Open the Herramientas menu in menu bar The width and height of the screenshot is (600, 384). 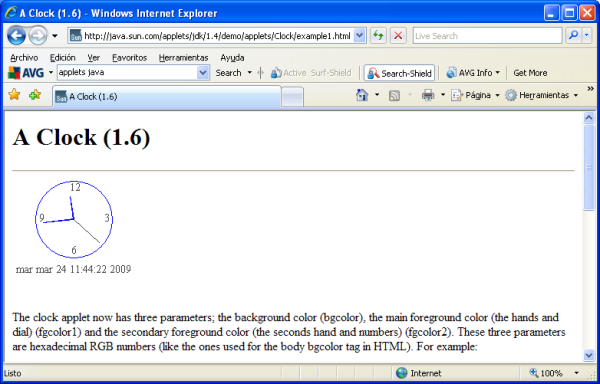[183, 58]
